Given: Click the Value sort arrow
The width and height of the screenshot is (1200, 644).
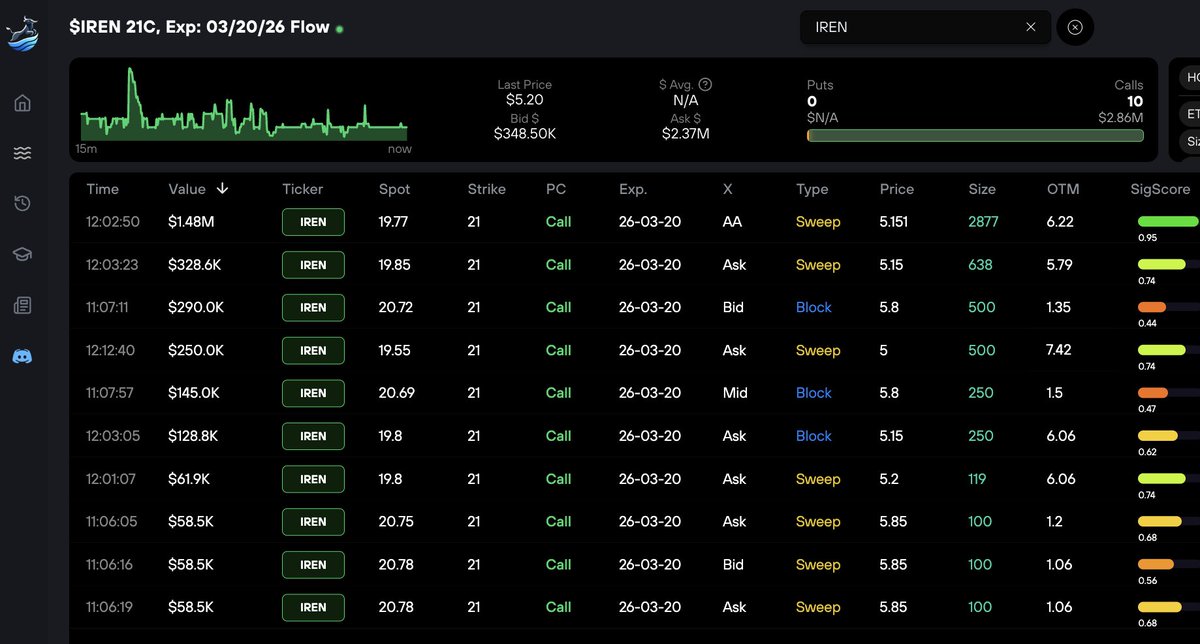Looking at the screenshot, I should tap(222, 188).
